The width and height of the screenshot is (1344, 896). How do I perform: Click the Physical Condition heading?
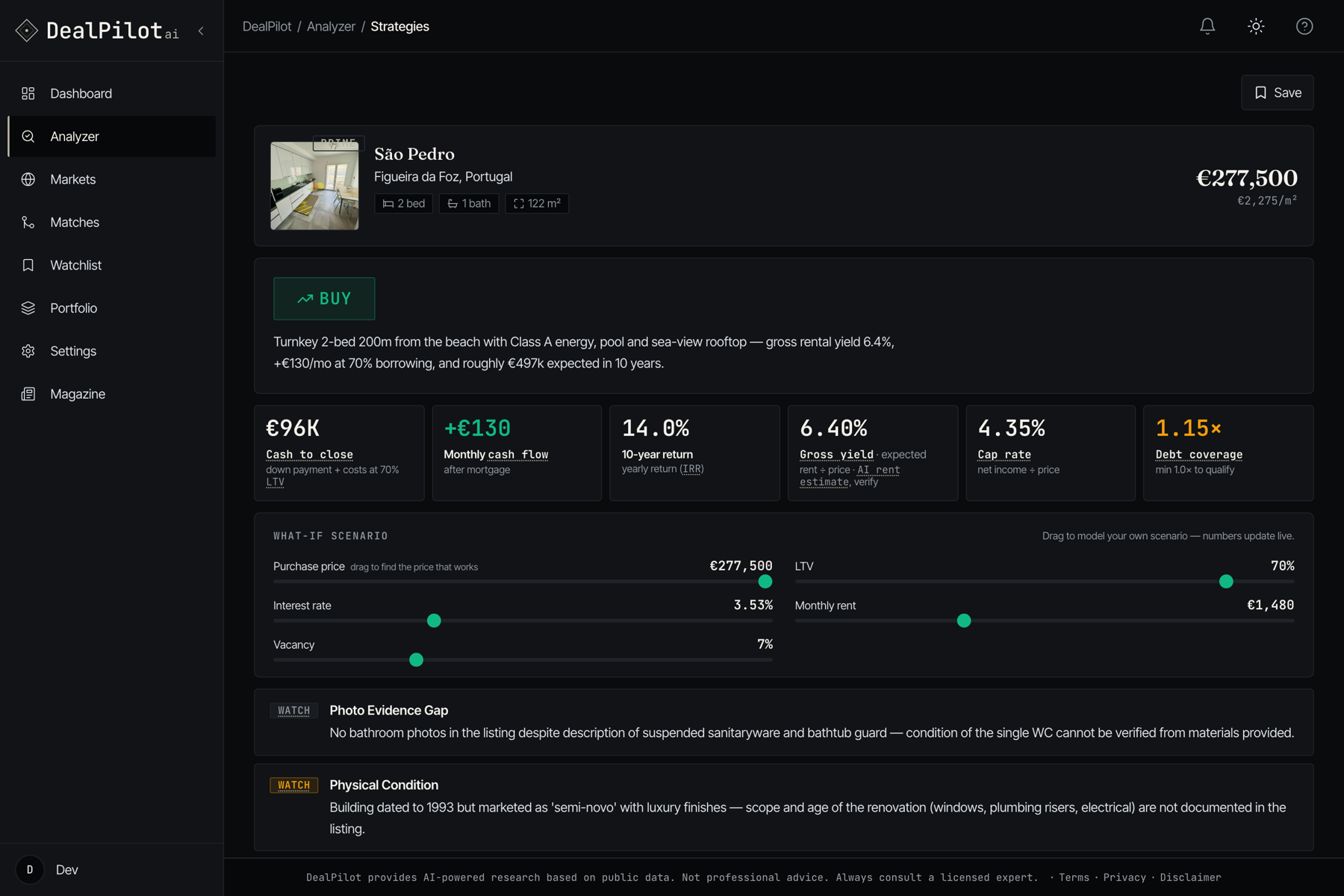384,785
